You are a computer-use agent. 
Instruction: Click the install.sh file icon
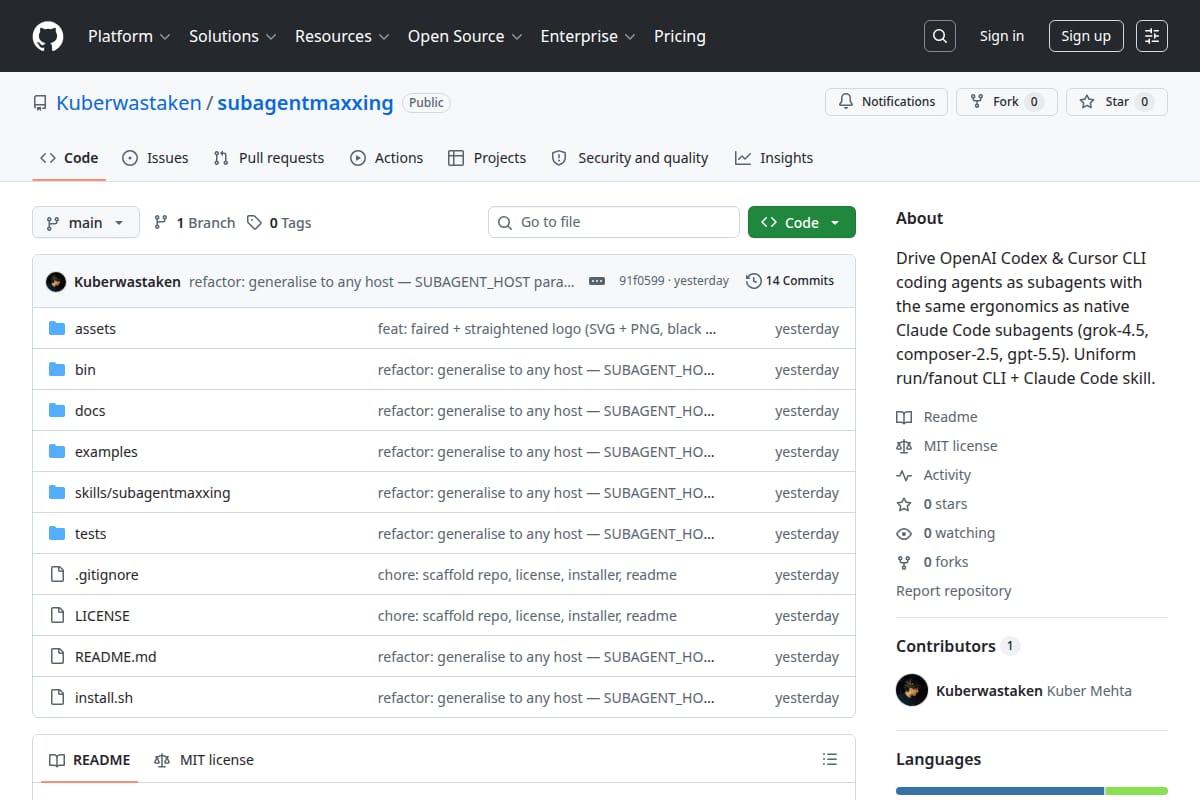click(x=57, y=698)
